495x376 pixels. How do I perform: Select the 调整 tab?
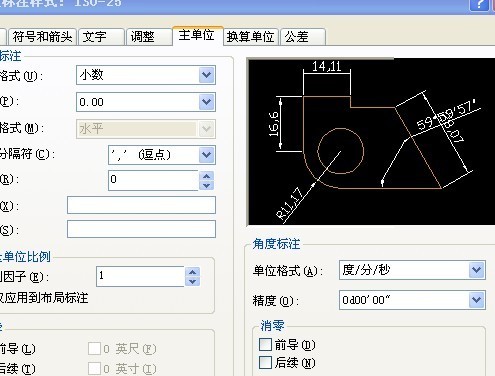[x=149, y=36]
